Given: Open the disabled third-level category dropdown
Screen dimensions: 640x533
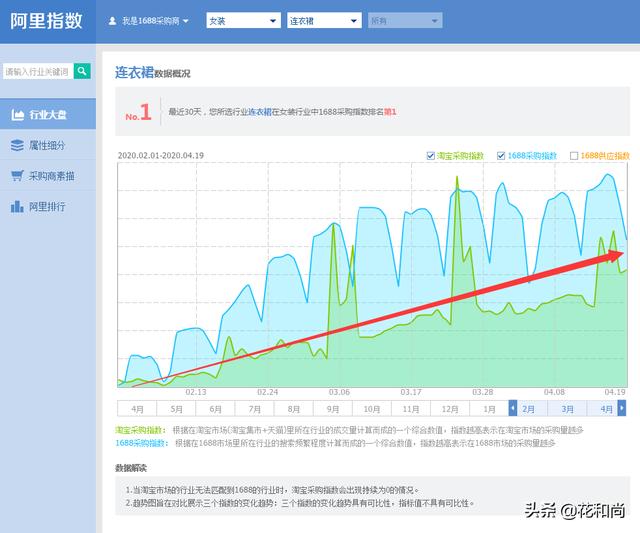Looking at the screenshot, I should point(405,20).
